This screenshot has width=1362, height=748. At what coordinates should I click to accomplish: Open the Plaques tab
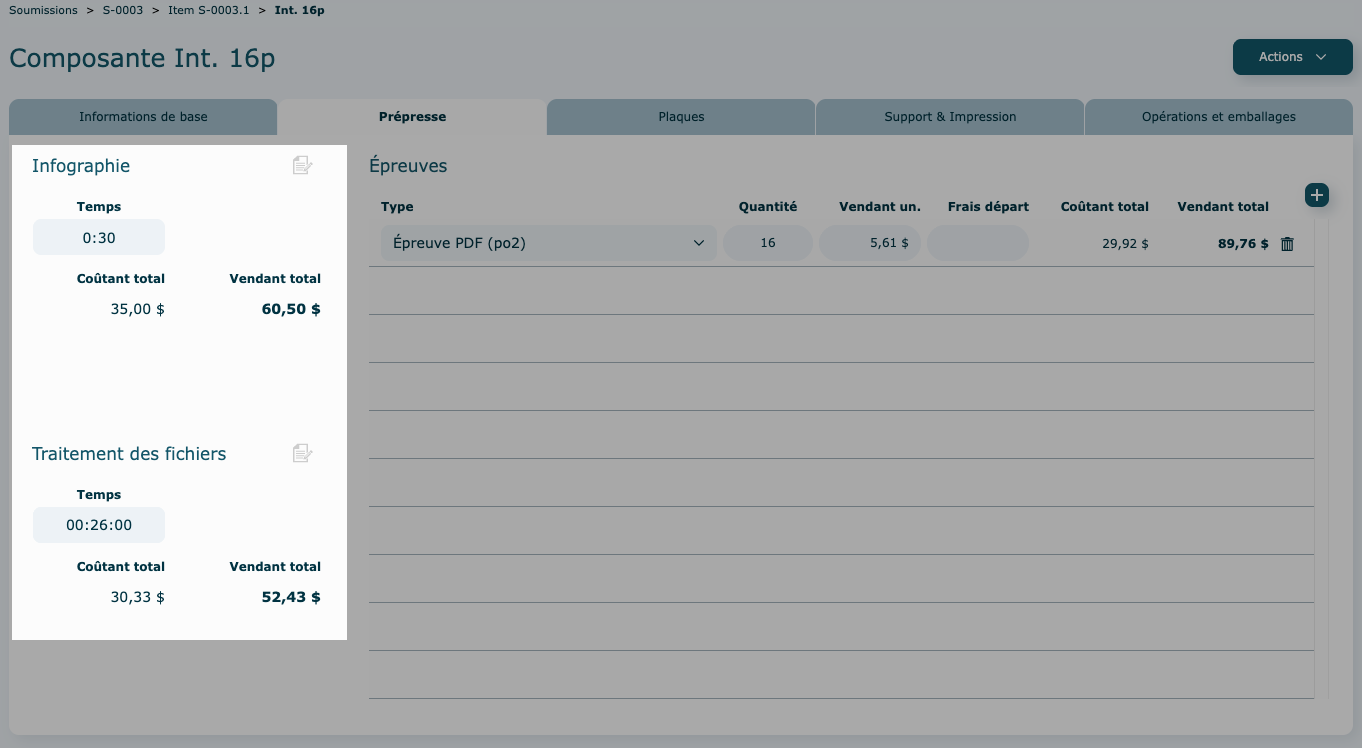coord(681,117)
